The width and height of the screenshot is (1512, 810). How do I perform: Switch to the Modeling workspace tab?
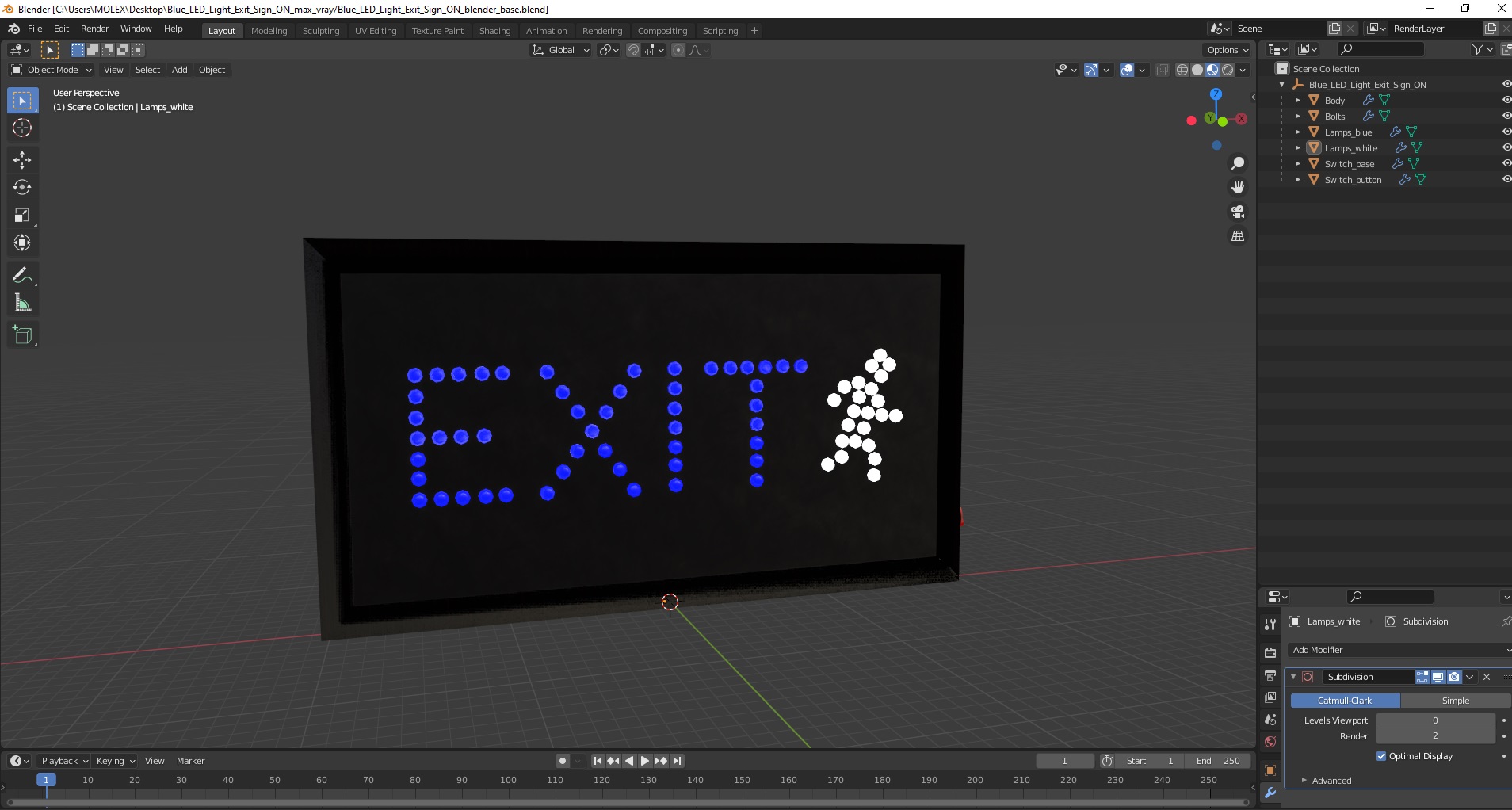click(269, 31)
